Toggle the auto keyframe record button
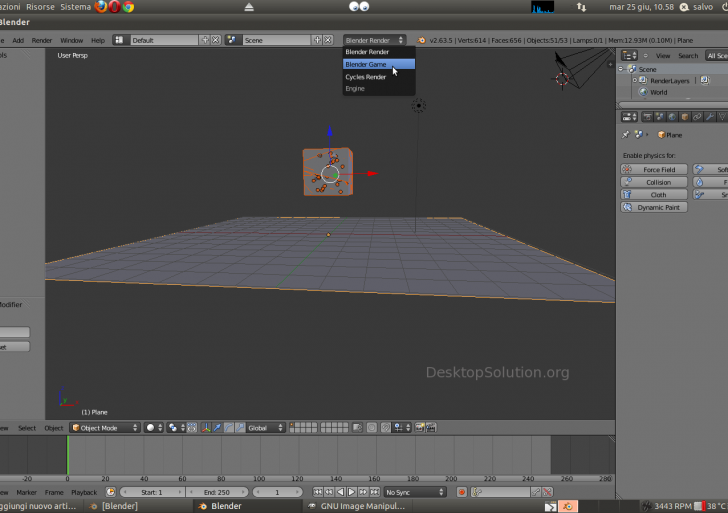Viewport: 728px width, 513px height. [x=462, y=492]
